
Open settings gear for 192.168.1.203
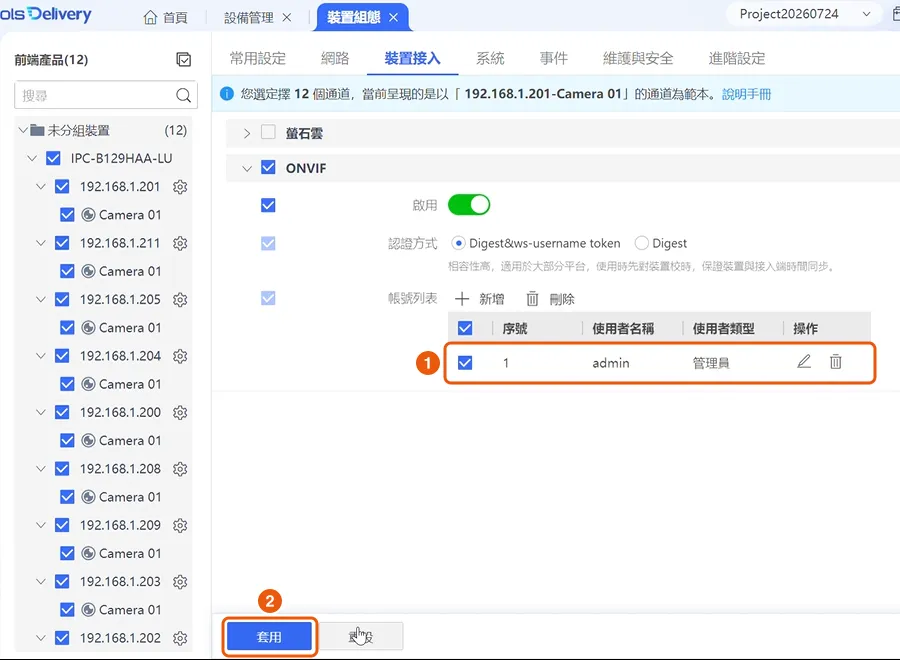point(180,582)
